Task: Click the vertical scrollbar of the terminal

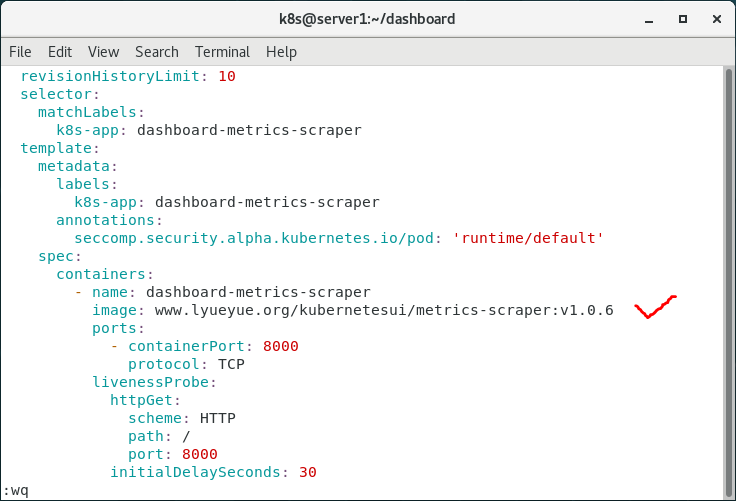Action: (728, 282)
